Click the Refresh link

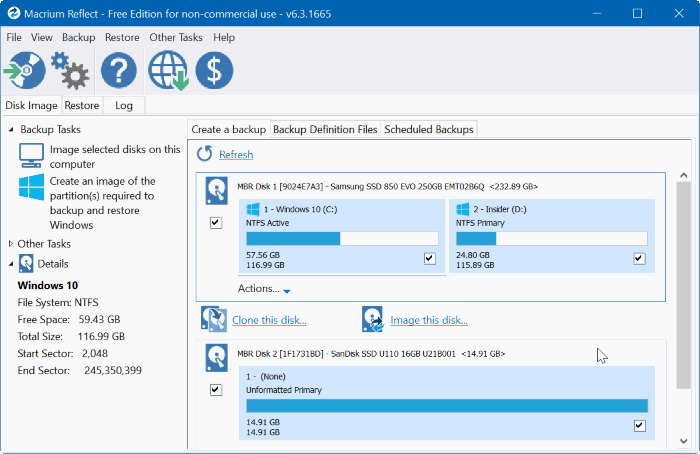click(x=236, y=154)
